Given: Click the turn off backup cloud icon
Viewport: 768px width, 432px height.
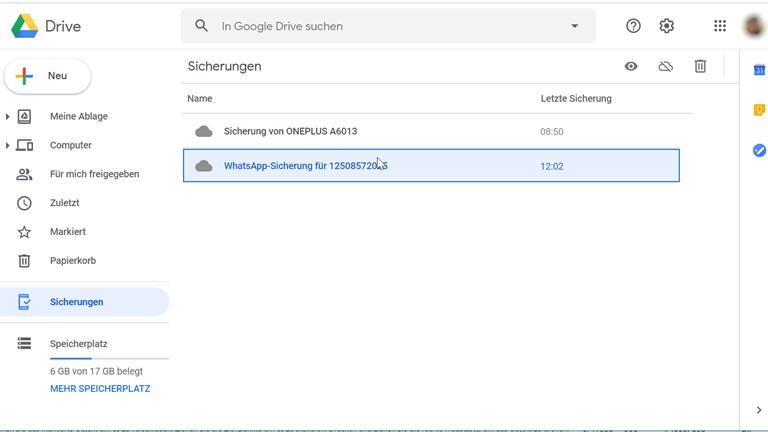Looking at the screenshot, I should 665,66.
